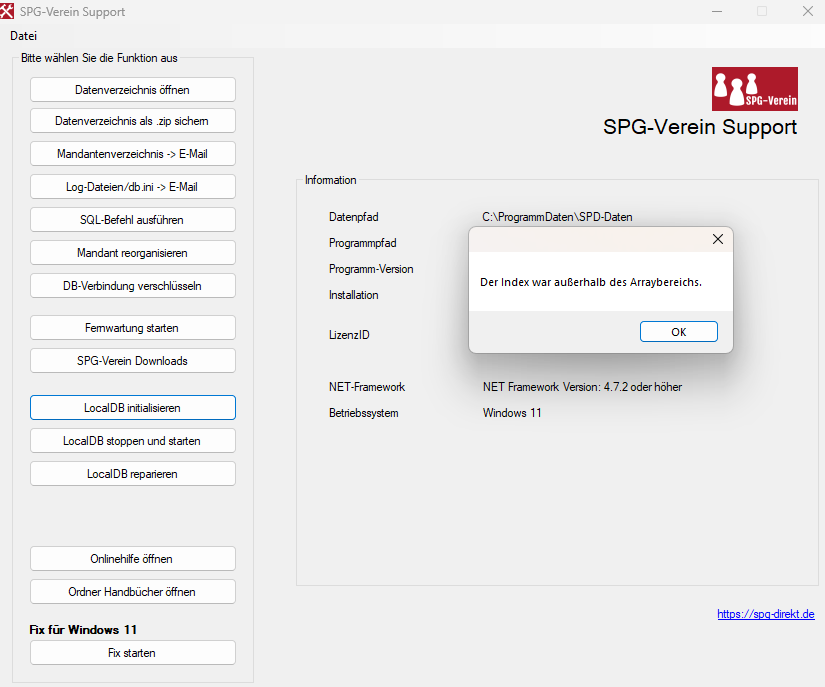Click SQL-Befehl ausführen
The image size is (825, 687).
133,220
